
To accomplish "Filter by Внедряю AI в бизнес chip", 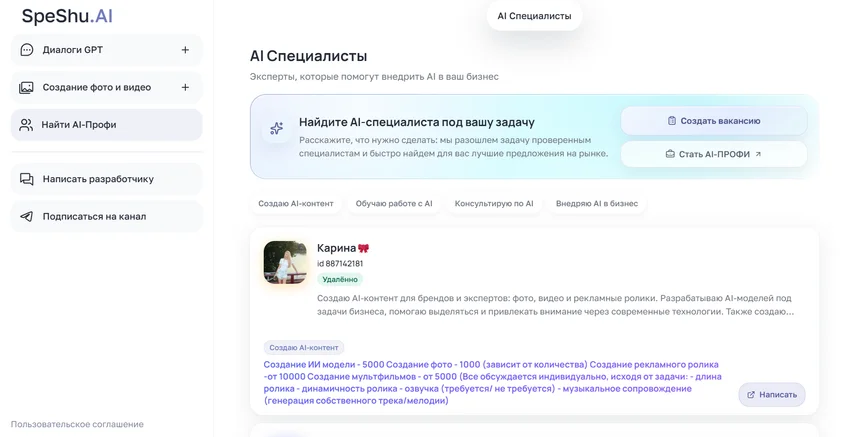I will (x=597, y=204).
